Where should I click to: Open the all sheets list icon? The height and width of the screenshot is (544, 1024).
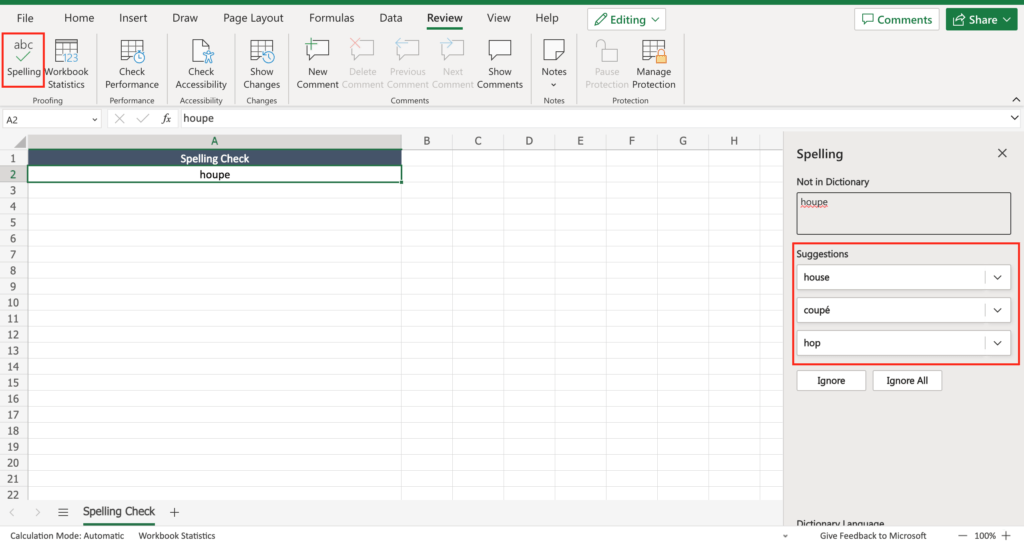[x=63, y=513]
